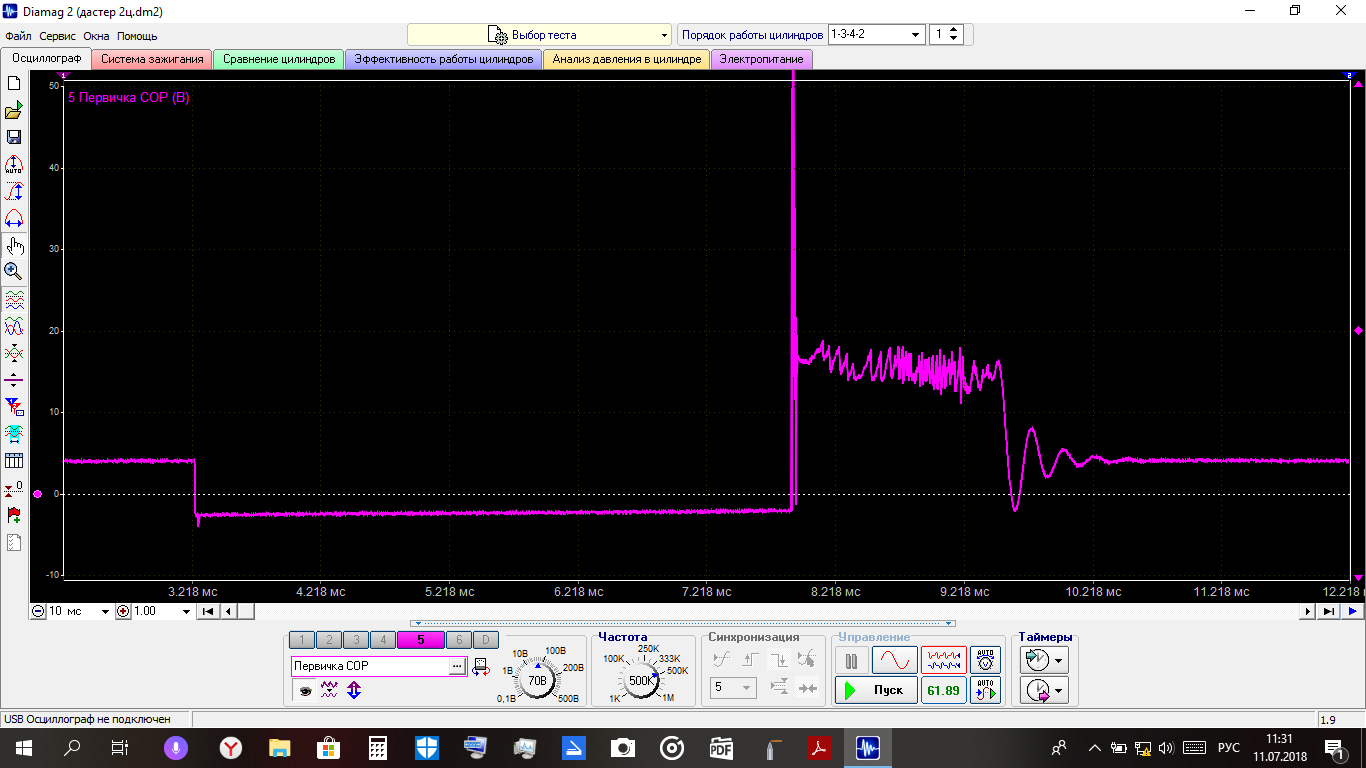
Task: Click the 61.89 value button
Action: (x=944, y=690)
